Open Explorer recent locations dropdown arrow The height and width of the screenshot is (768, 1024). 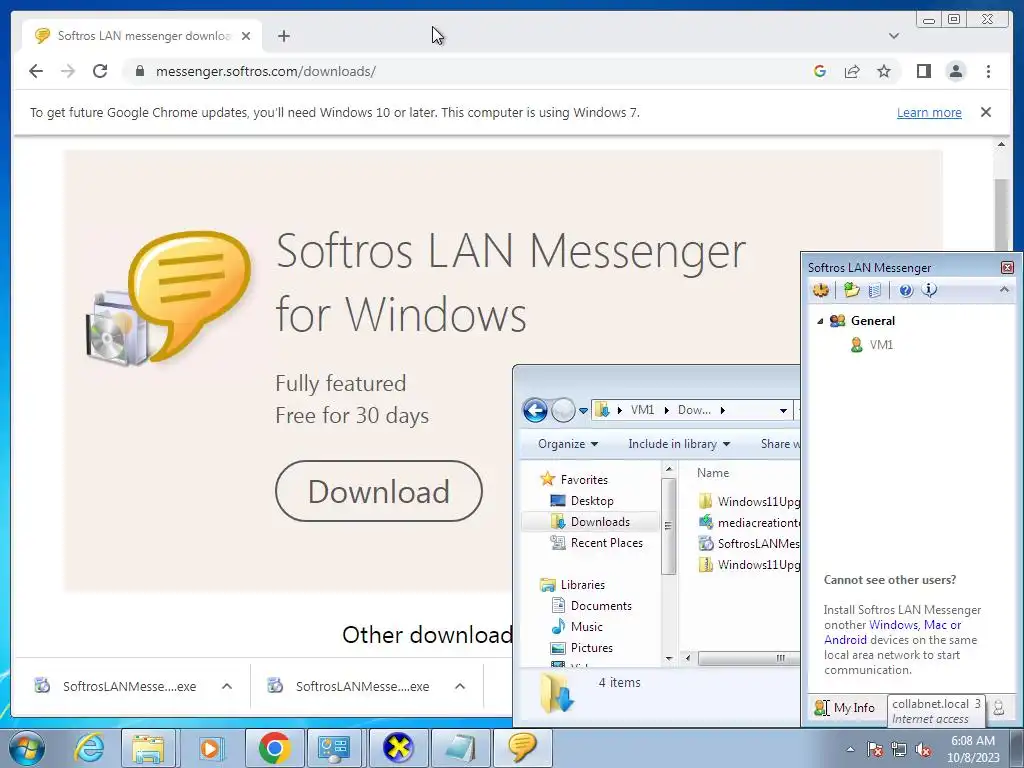click(x=583, y=411)
